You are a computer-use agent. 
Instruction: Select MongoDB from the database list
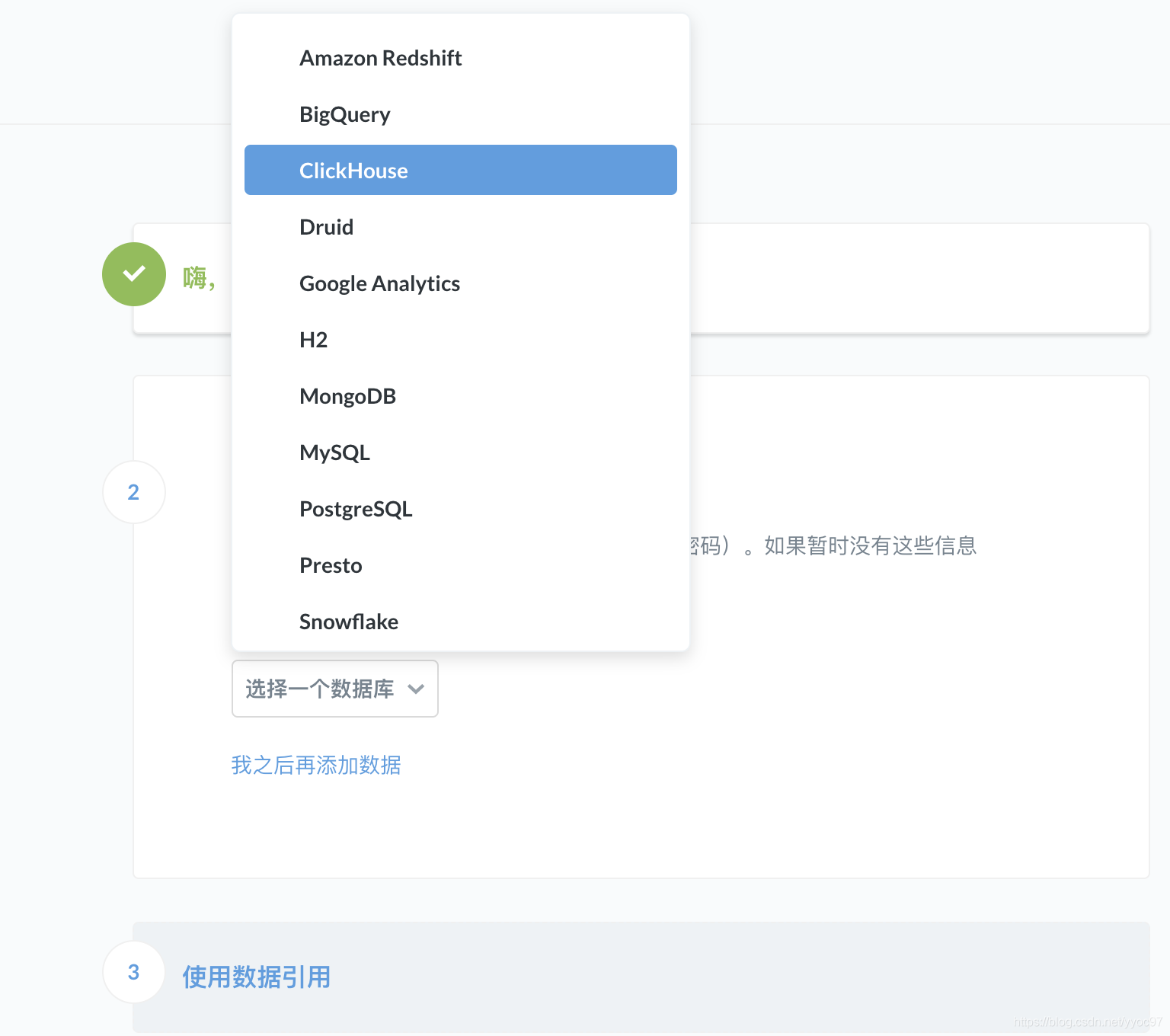460,396
